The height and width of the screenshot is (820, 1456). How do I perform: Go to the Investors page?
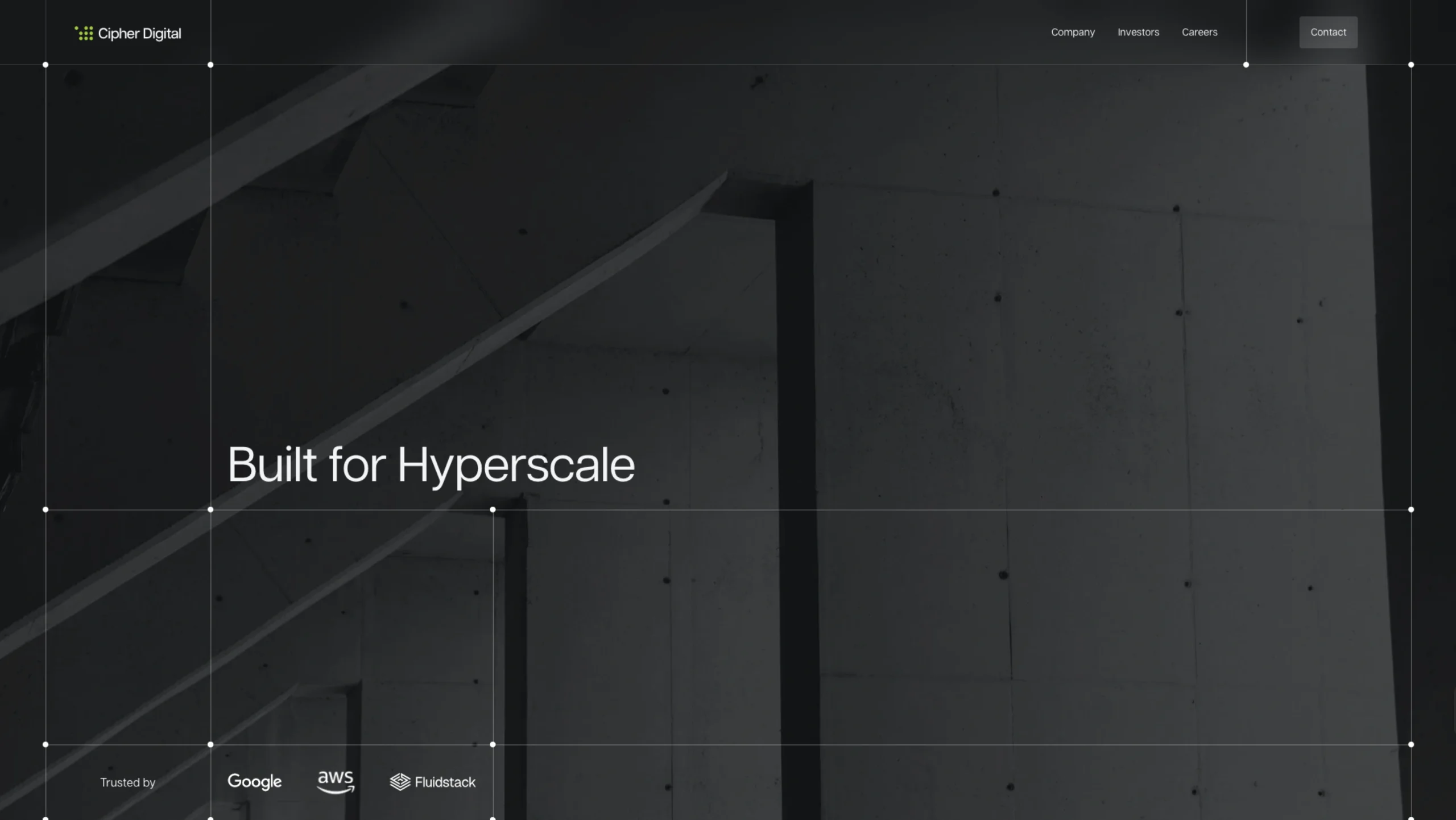1138,32
